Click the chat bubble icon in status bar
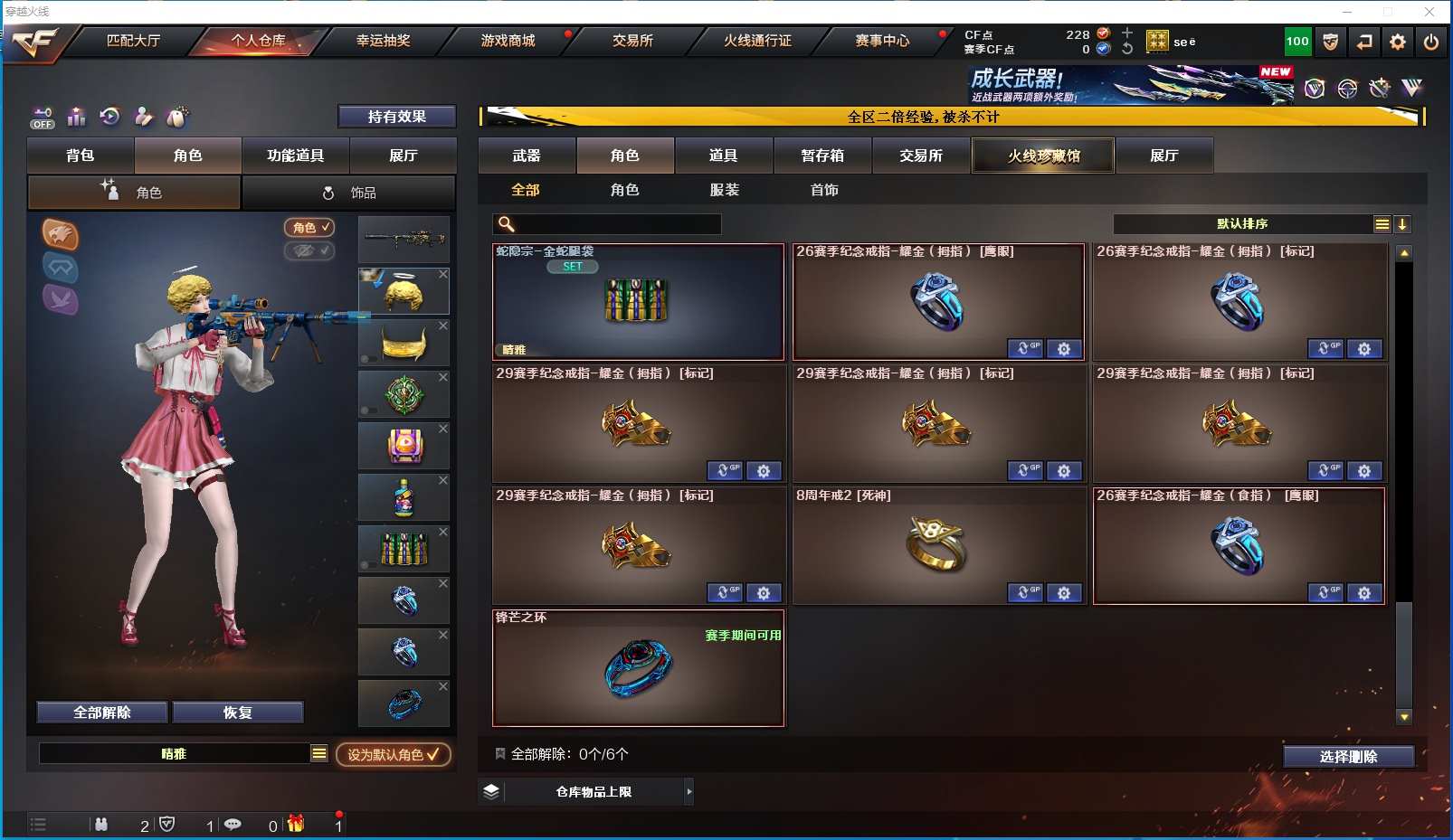1453x840 pixels. click(233, 824)
